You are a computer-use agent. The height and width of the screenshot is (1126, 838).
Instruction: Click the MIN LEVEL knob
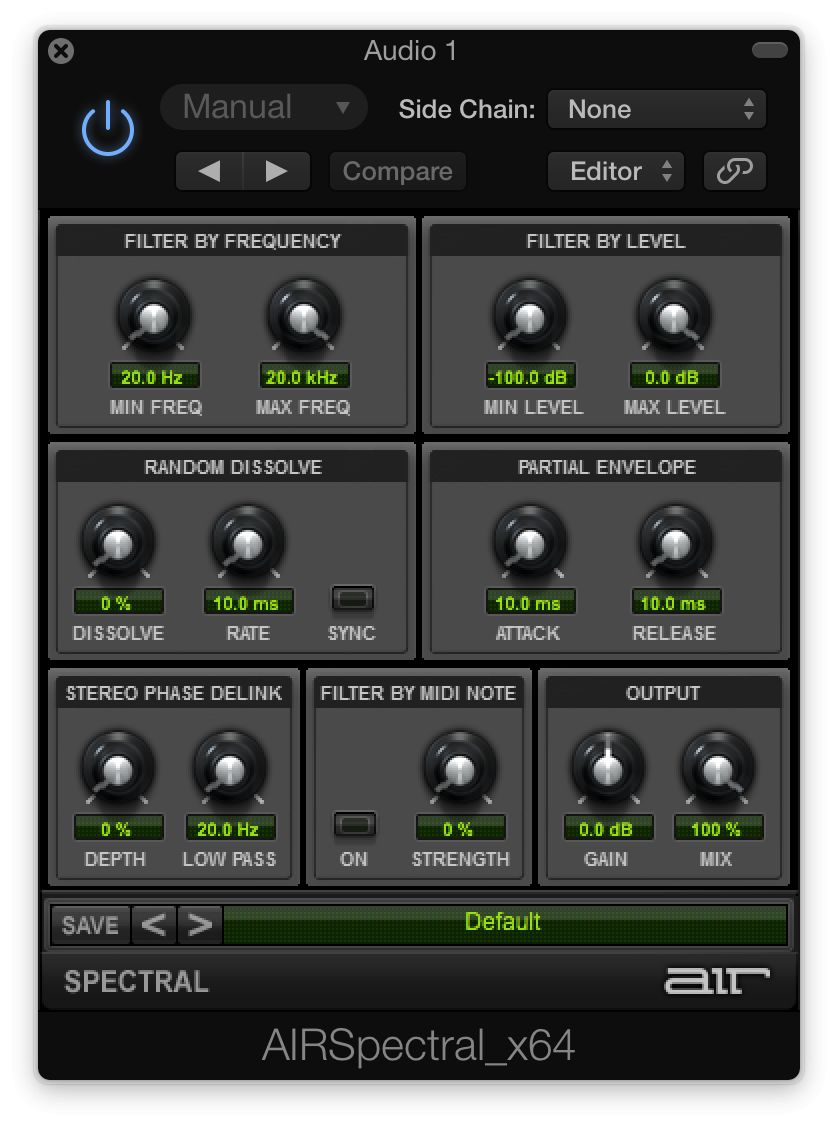click(530, 316)
